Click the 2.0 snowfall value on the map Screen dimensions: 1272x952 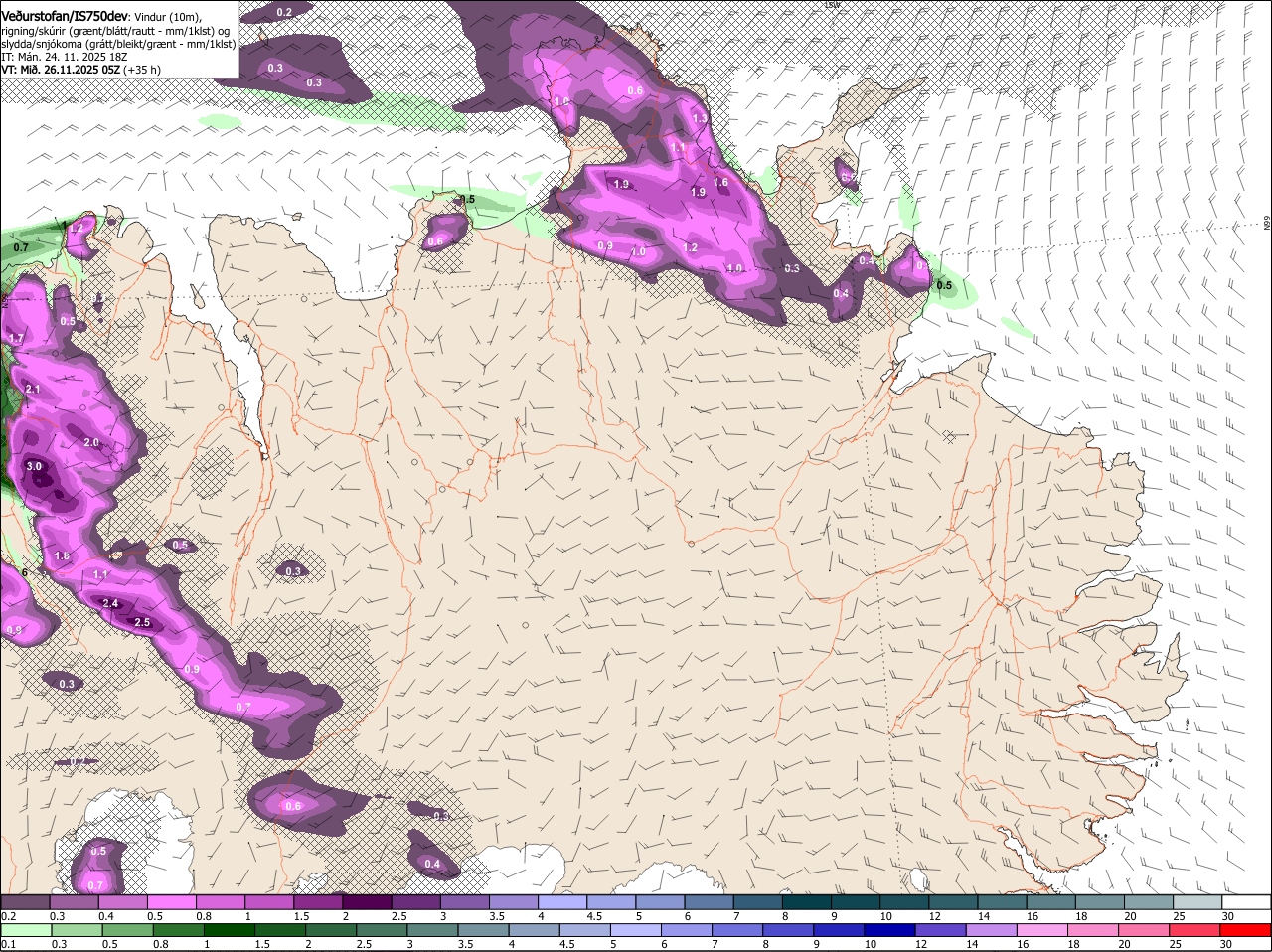pyautogui.click(x=91, y=442)
